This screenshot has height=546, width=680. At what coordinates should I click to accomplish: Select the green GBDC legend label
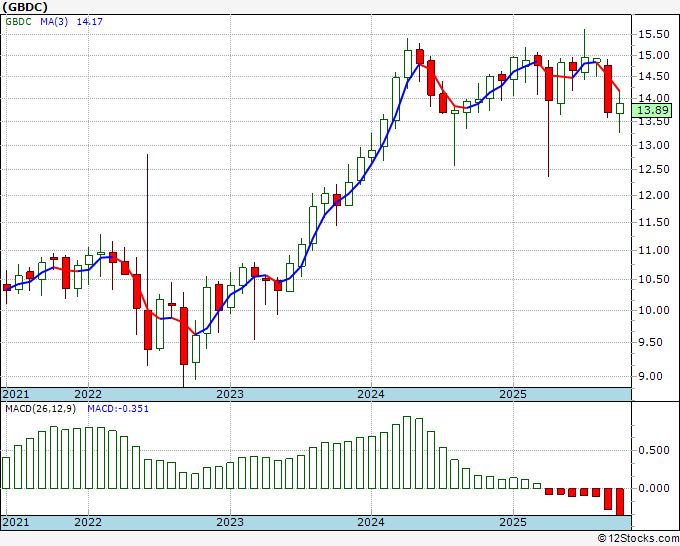tap(18, 21)
